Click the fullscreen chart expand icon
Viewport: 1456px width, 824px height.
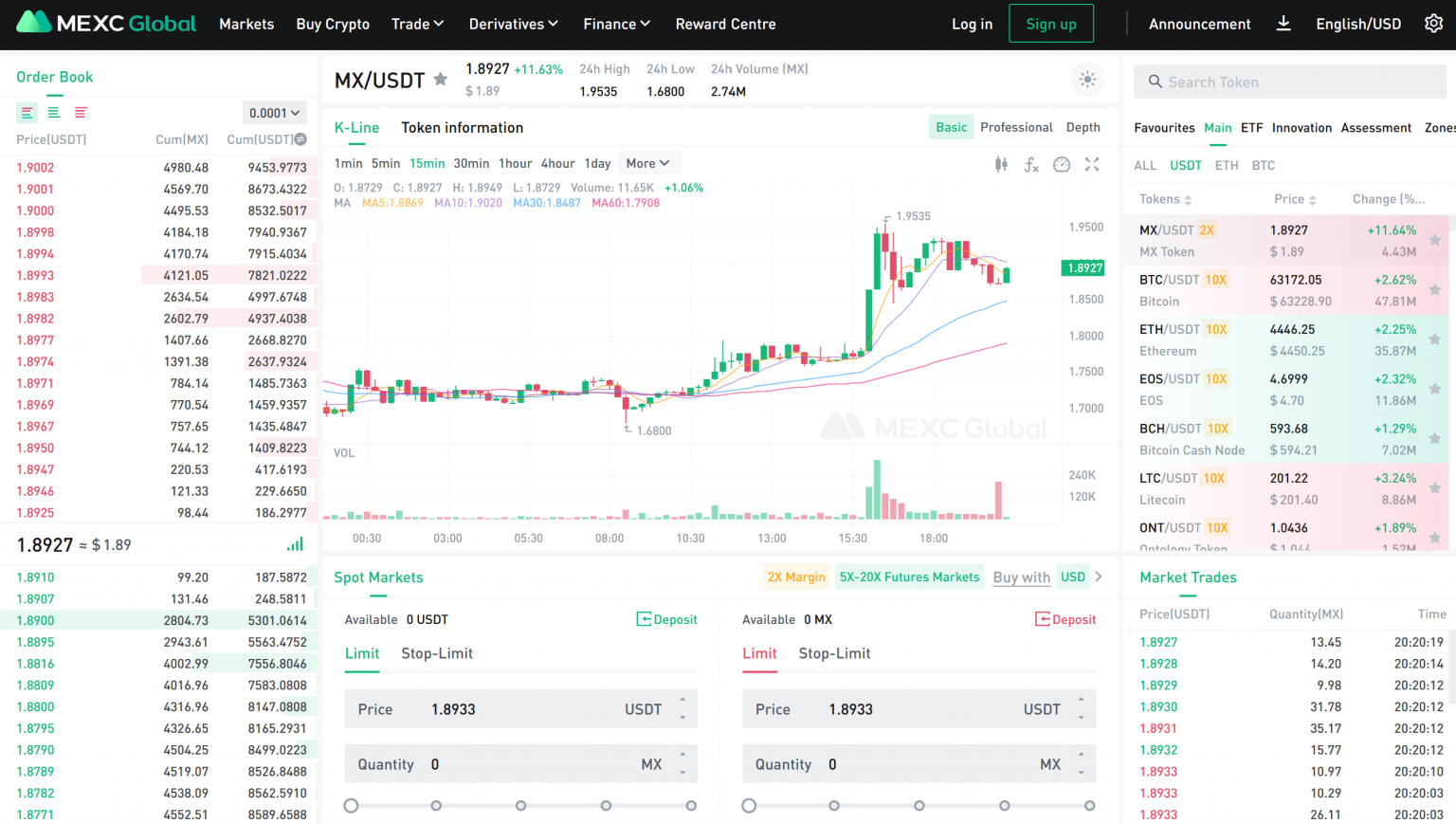point(1092,164)
